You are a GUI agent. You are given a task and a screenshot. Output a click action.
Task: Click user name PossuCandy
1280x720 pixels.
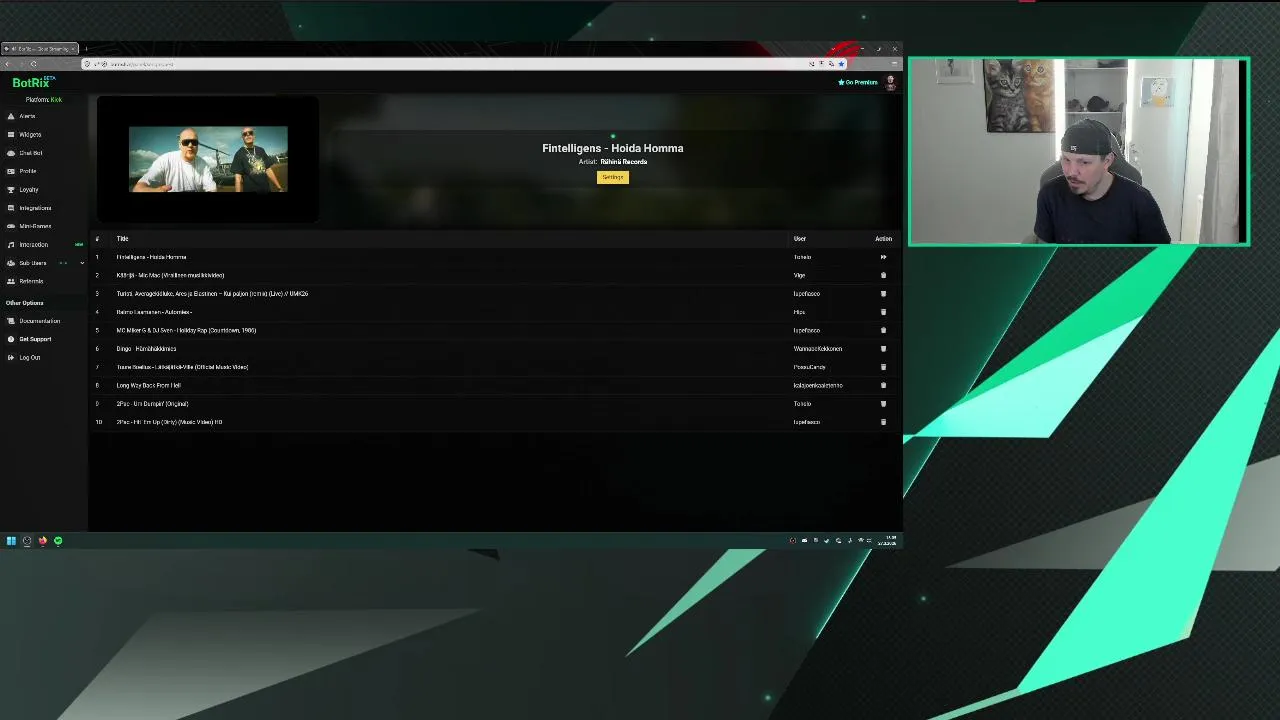point(809,367)
